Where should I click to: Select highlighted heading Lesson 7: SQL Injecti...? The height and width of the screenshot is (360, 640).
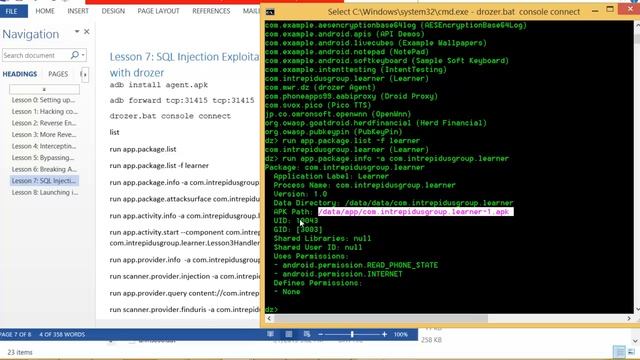point(44,180)
